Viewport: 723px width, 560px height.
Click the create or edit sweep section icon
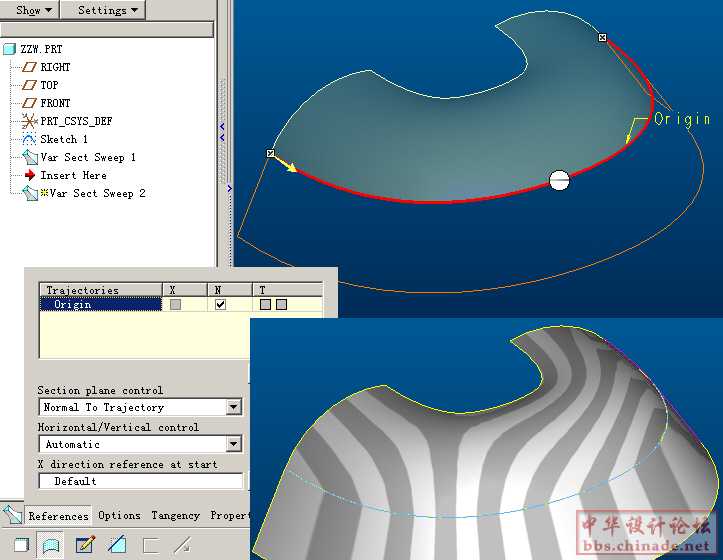[85, 545]
